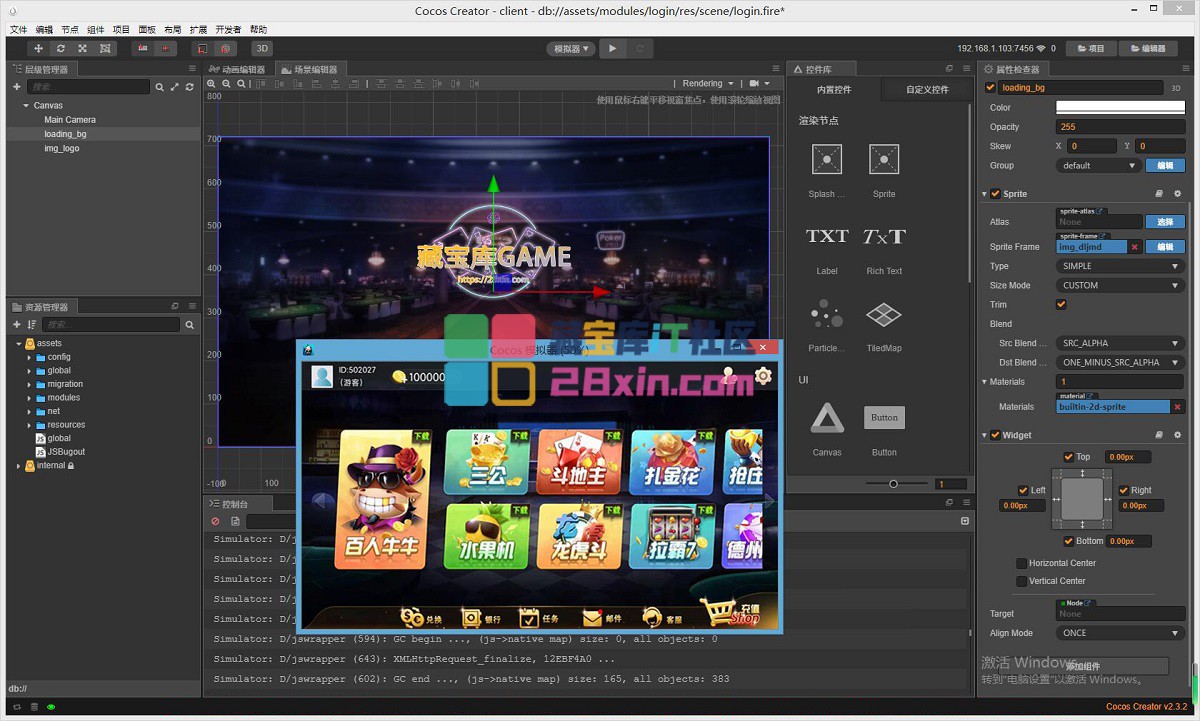Choose the Label TXT control
Image resolution: width=1200 pixels, height=721 pixels.
pos(827,237)
